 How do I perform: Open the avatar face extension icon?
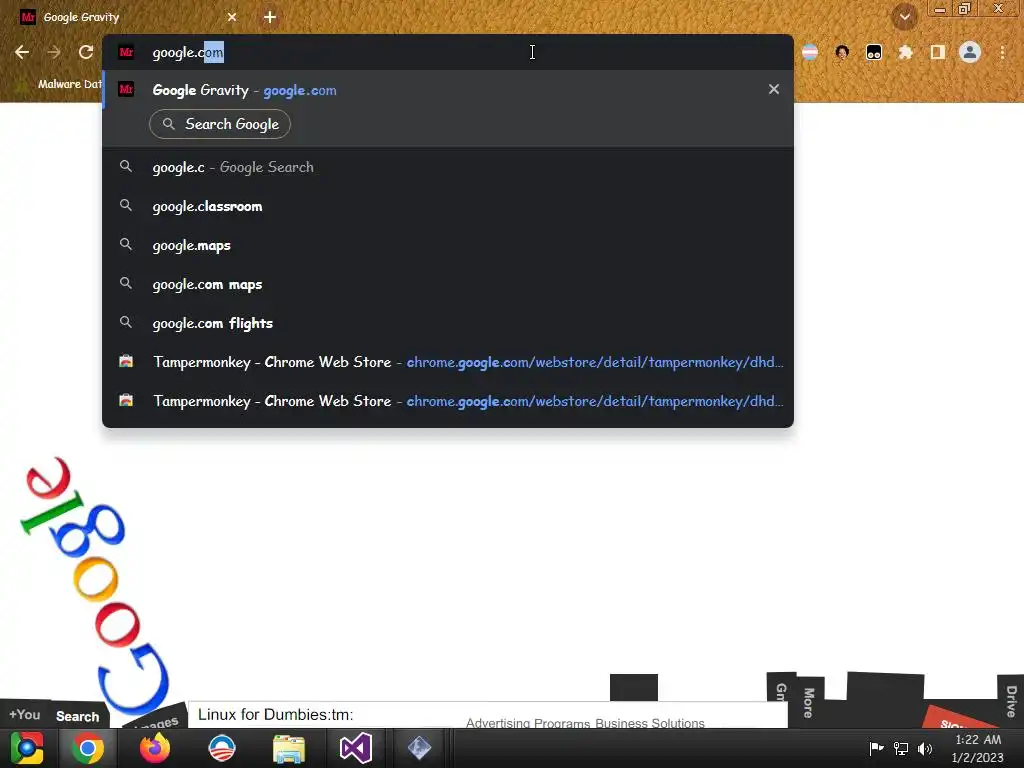pos(842,52)
